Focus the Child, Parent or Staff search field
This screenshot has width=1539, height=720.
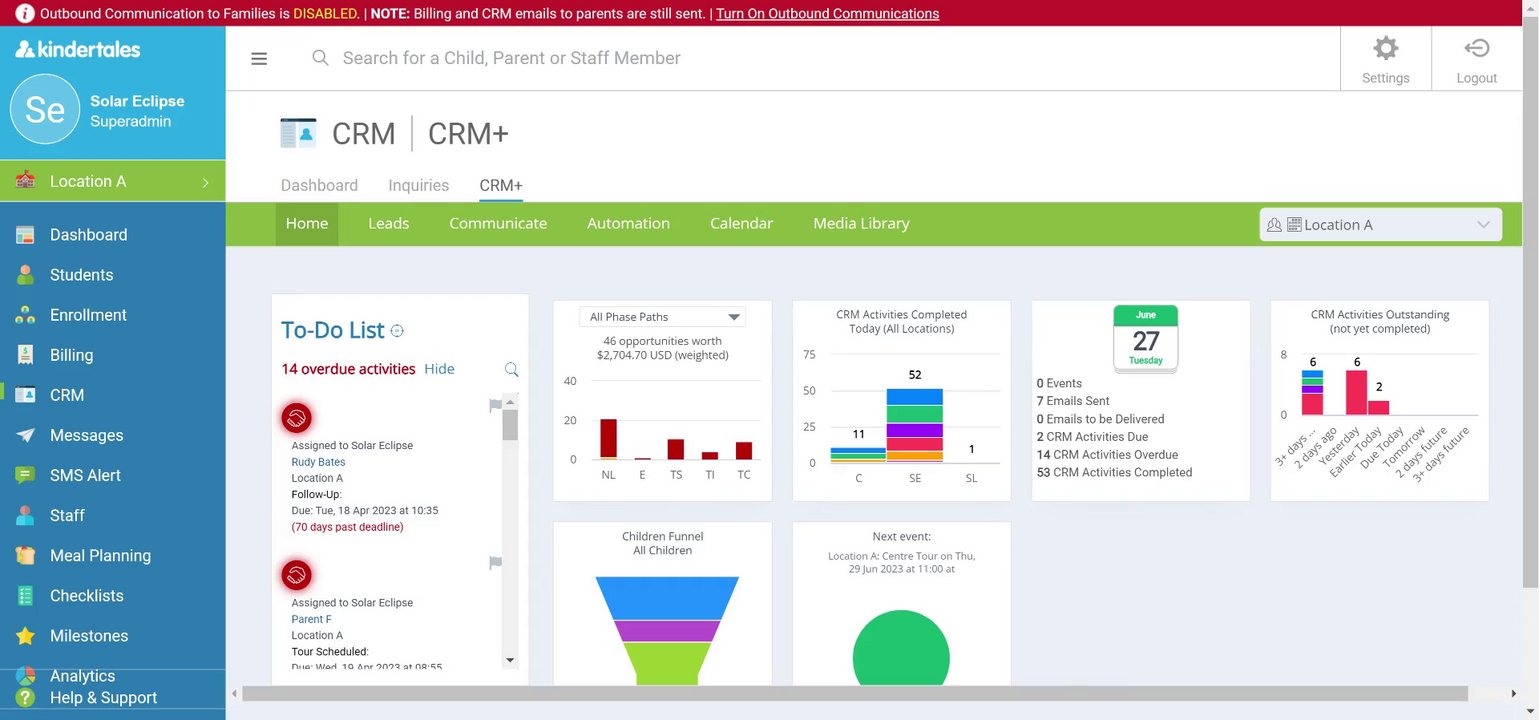[x=511, y=58]
